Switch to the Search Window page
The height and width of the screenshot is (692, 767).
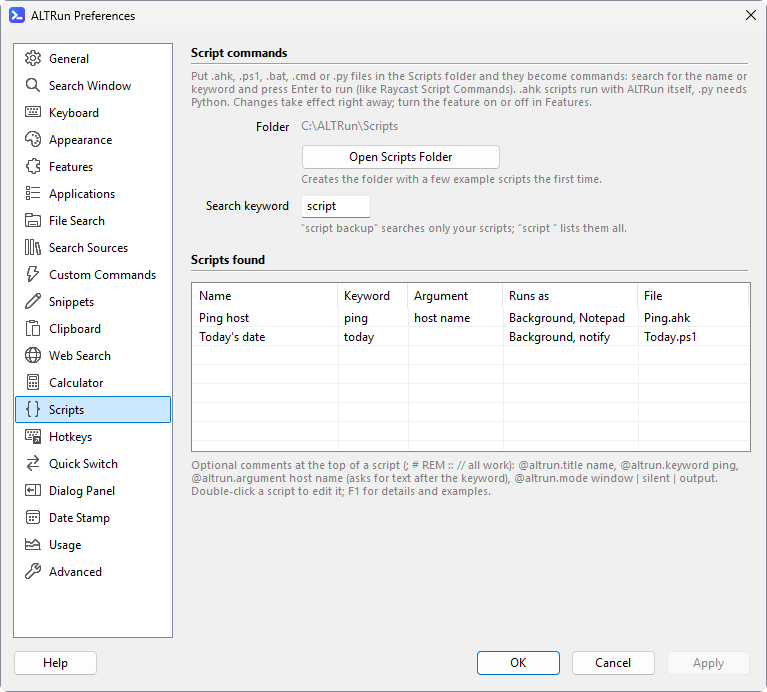93,85
